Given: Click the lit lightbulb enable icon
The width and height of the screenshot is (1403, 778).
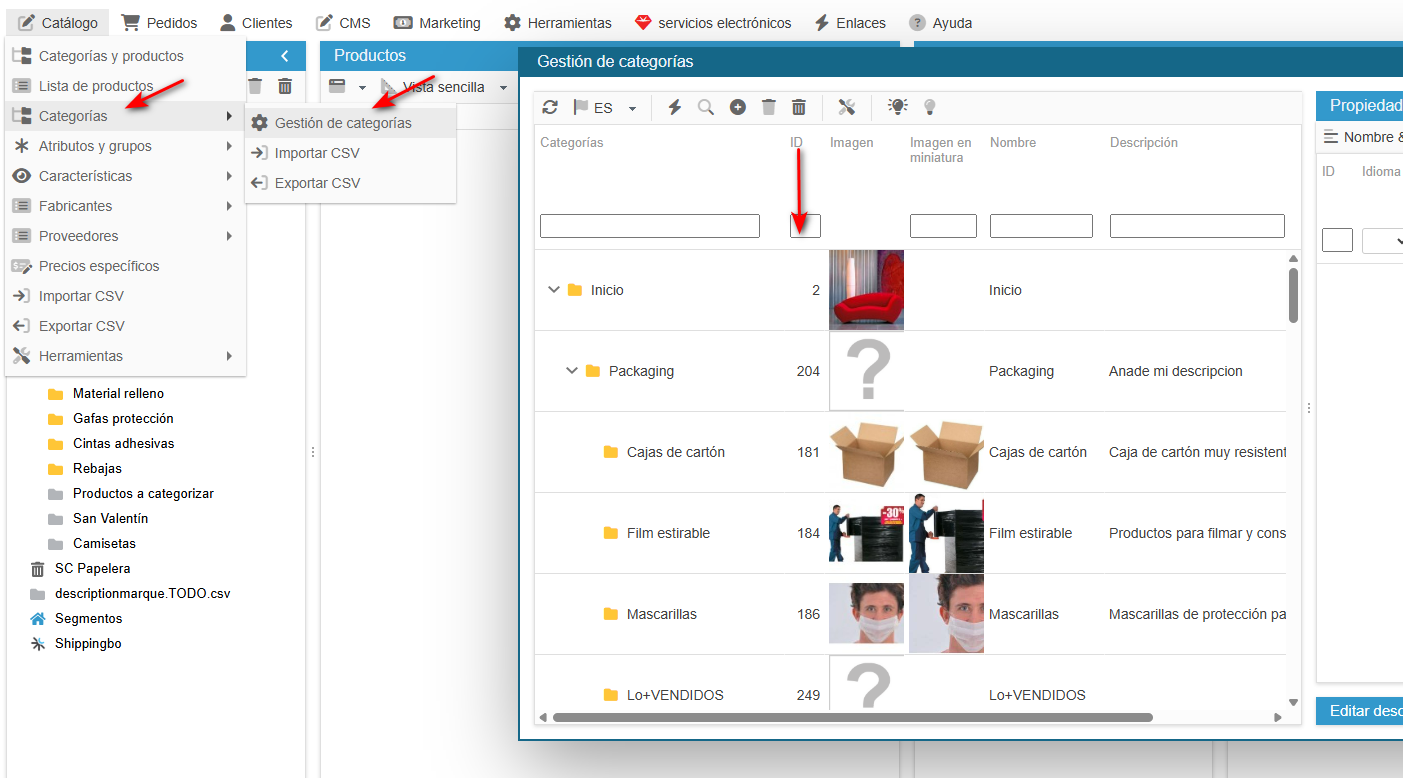Looking at the screenshot, I should point(898,107).
